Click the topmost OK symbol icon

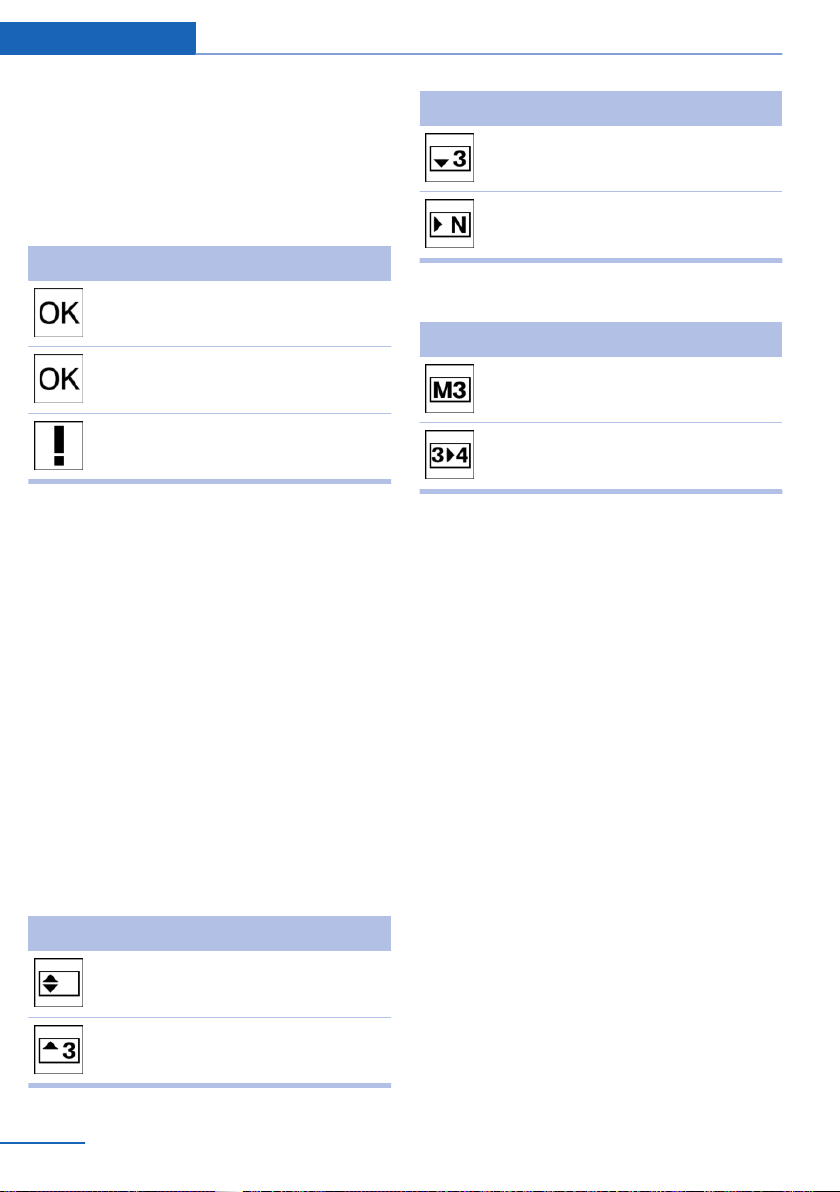(x=59, y=312)
